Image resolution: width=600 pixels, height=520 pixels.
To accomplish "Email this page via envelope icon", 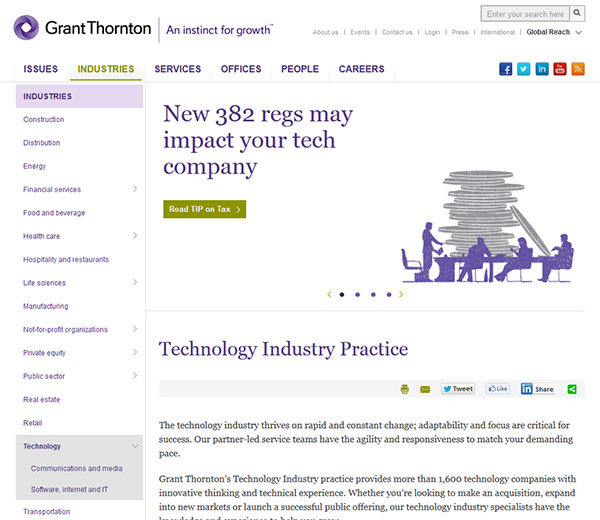I will (425, 389).
